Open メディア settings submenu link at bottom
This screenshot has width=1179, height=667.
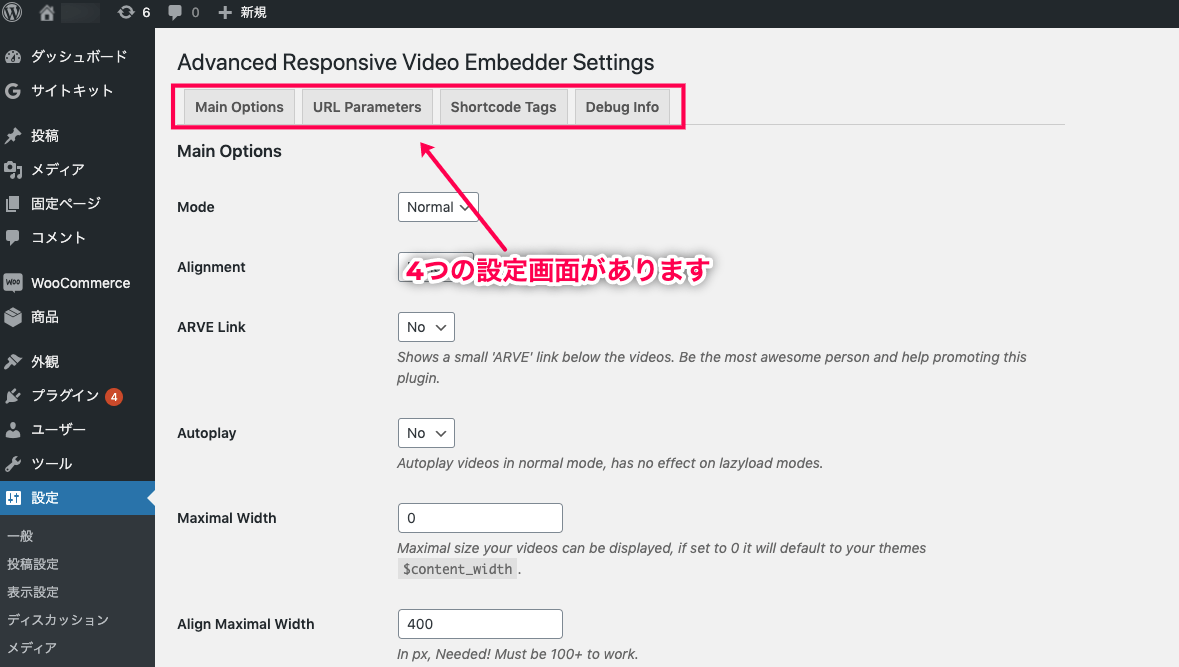[x=32, y=647]
